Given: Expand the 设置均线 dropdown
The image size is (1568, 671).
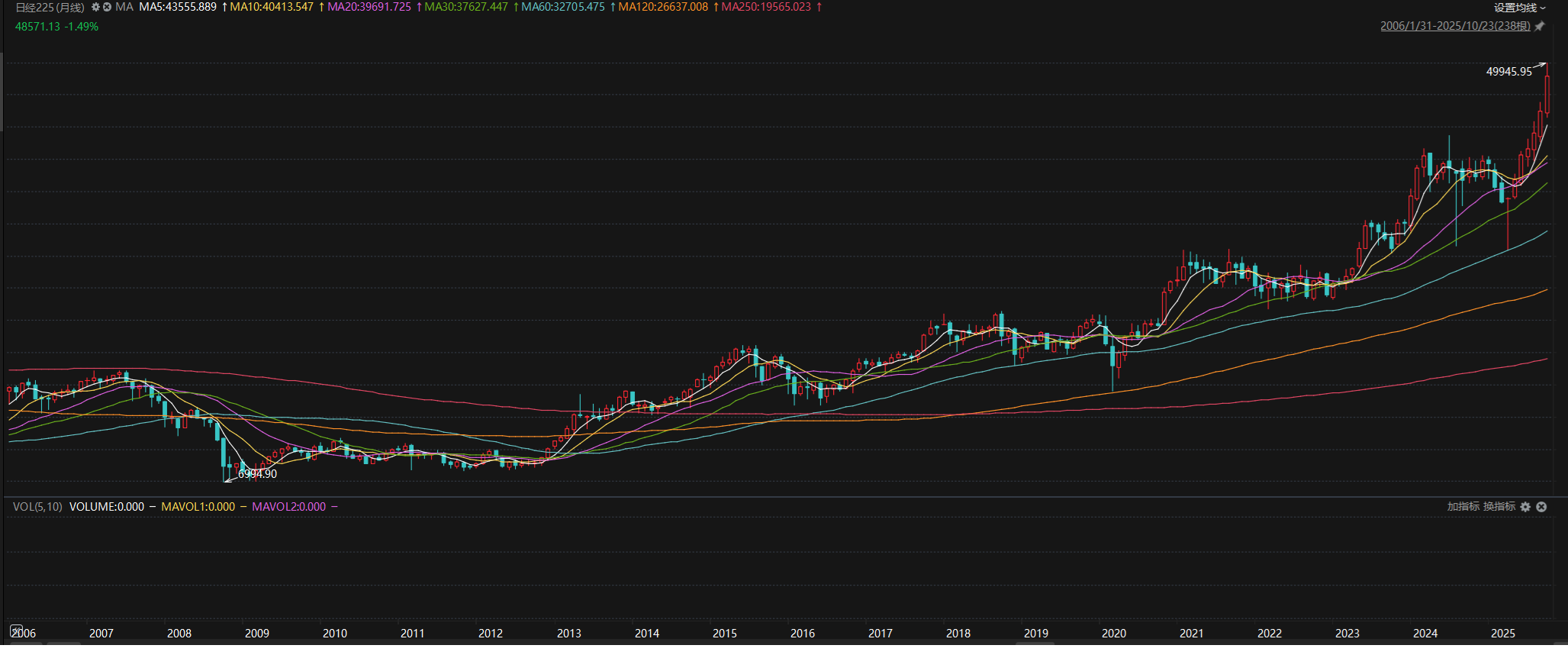Looking at the screenshot, I should pos(1520,8).
